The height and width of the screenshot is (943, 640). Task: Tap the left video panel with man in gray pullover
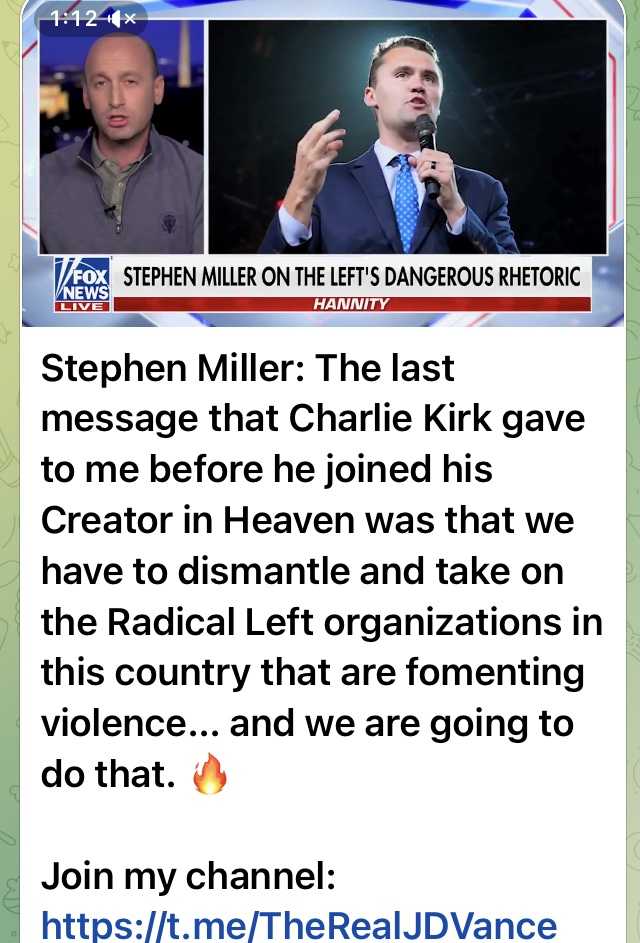point(122,137)
